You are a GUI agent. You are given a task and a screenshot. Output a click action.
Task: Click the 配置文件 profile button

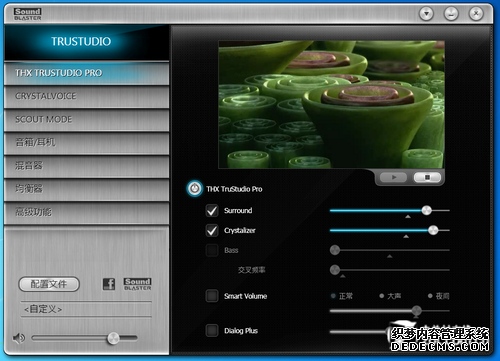49,284
